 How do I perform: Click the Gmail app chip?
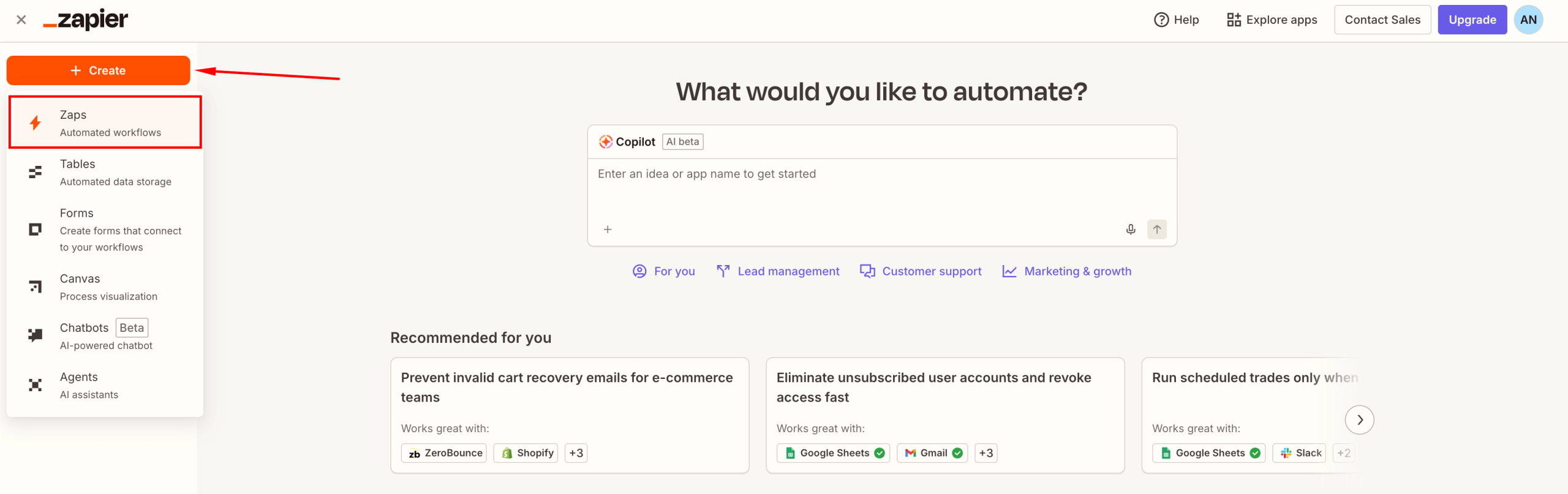[x=932, y=453]
